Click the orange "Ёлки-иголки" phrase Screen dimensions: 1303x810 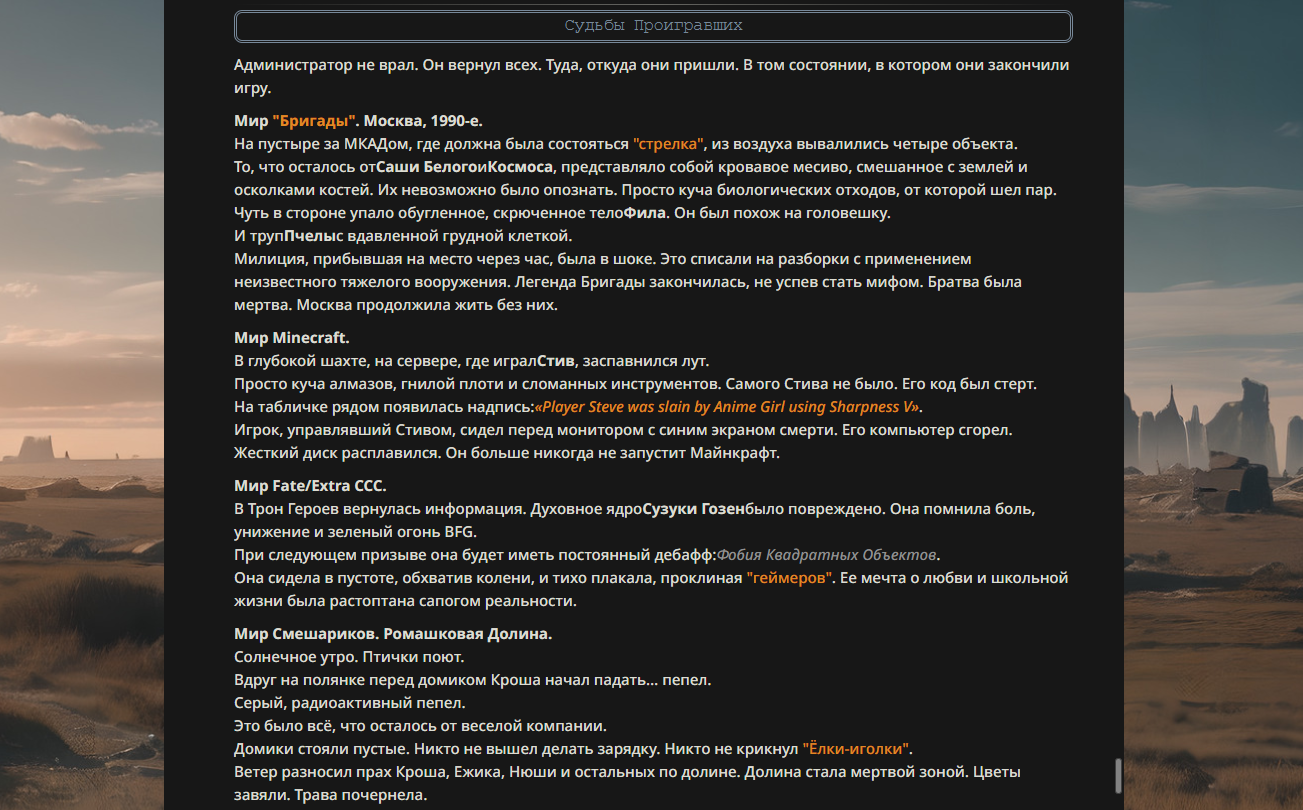point(857,749)
